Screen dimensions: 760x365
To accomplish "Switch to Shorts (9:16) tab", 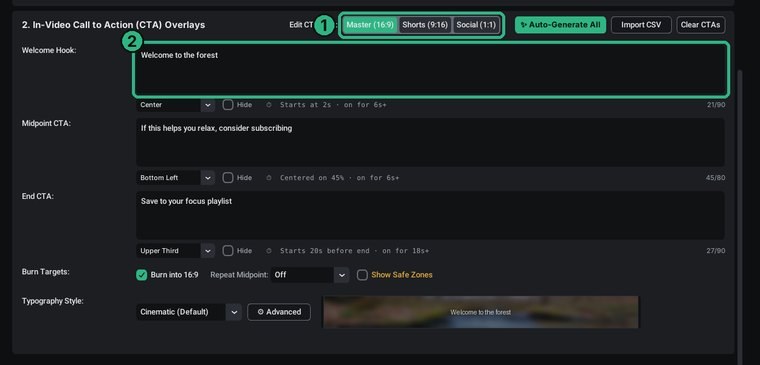I will pyautogui.click(x=425, y=25).
